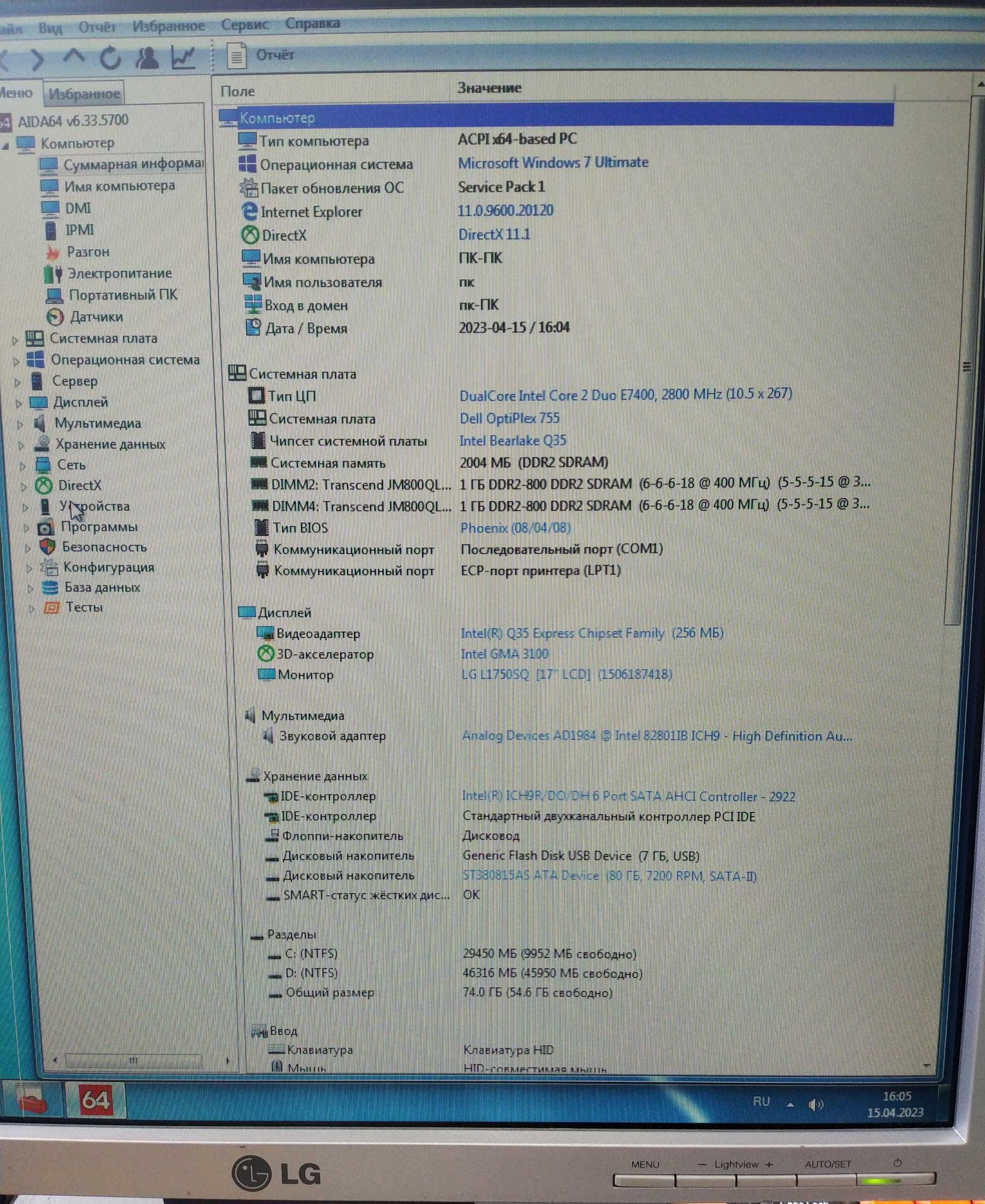Expand the Сервер tree node

18,383
